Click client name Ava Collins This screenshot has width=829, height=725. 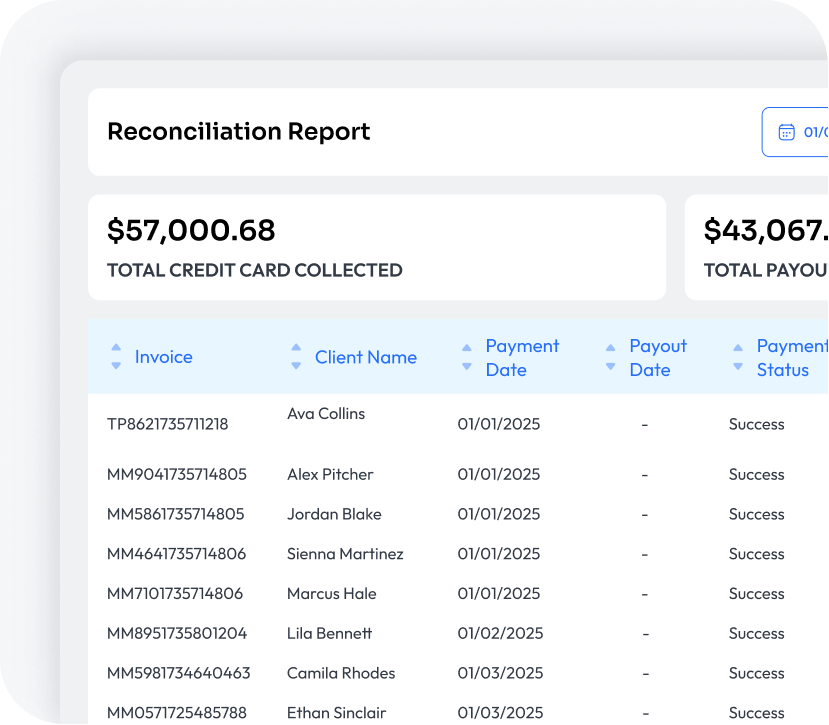pyautogui.click(x=326, y=413)
